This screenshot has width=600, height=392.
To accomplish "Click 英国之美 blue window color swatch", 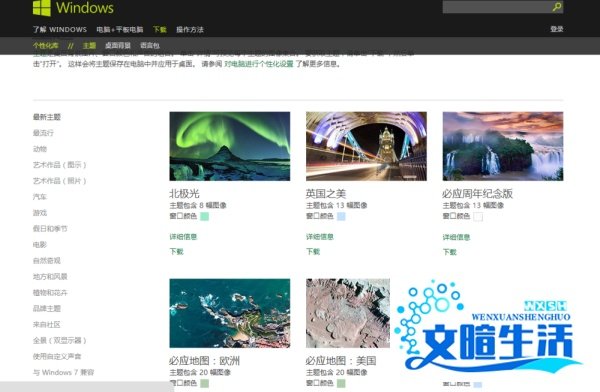I will pos(341,217).
